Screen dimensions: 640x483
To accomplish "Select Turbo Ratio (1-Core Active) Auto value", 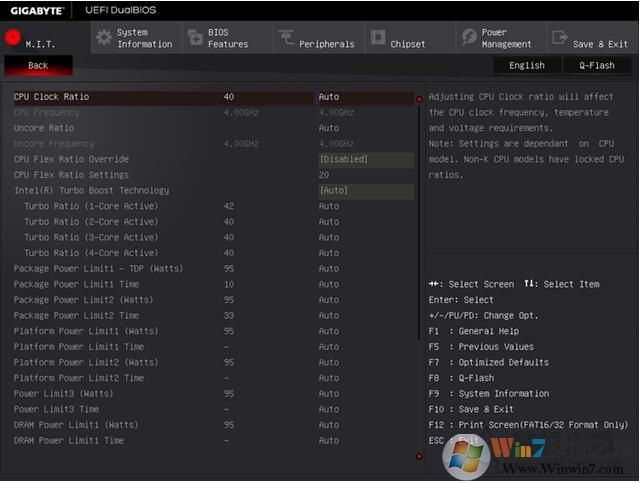I will click(329, 207).
